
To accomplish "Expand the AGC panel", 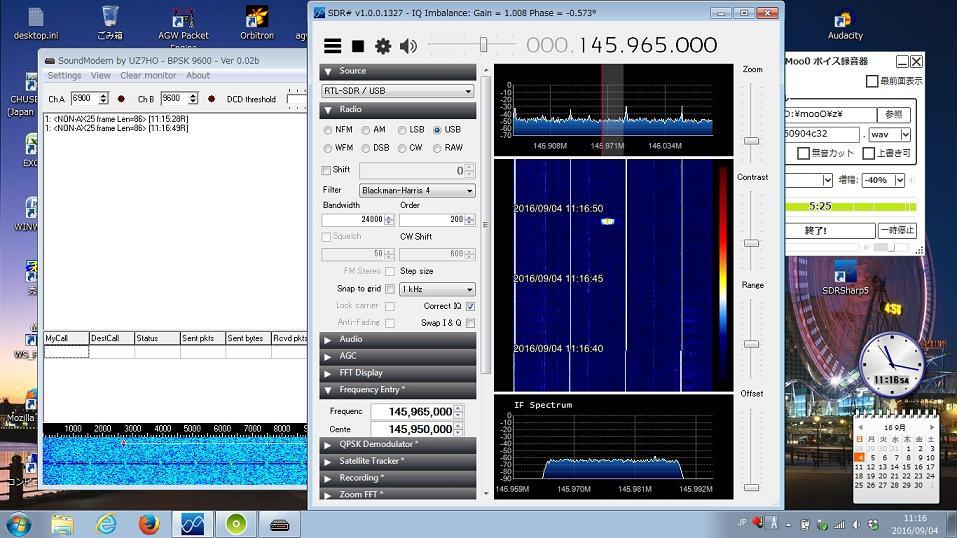I will coord(397,356).
